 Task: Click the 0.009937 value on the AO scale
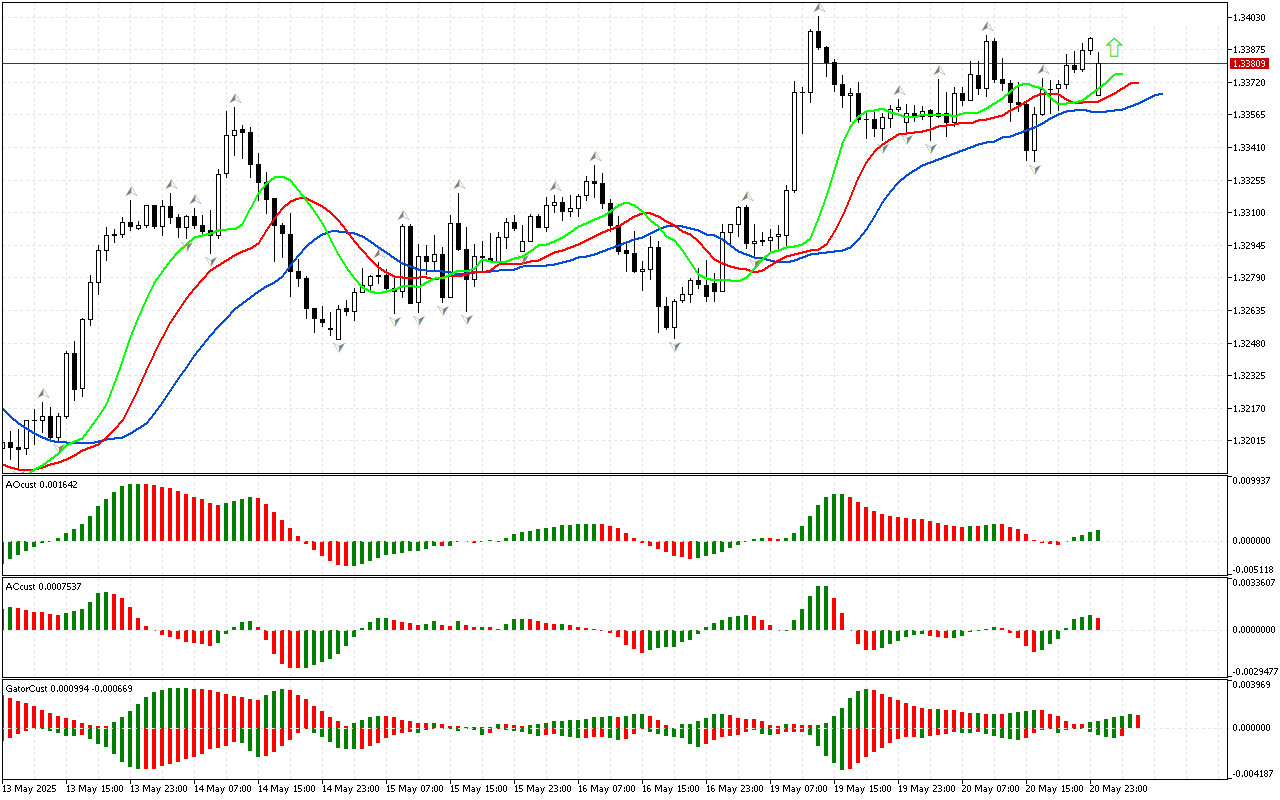pos(1255,481)
